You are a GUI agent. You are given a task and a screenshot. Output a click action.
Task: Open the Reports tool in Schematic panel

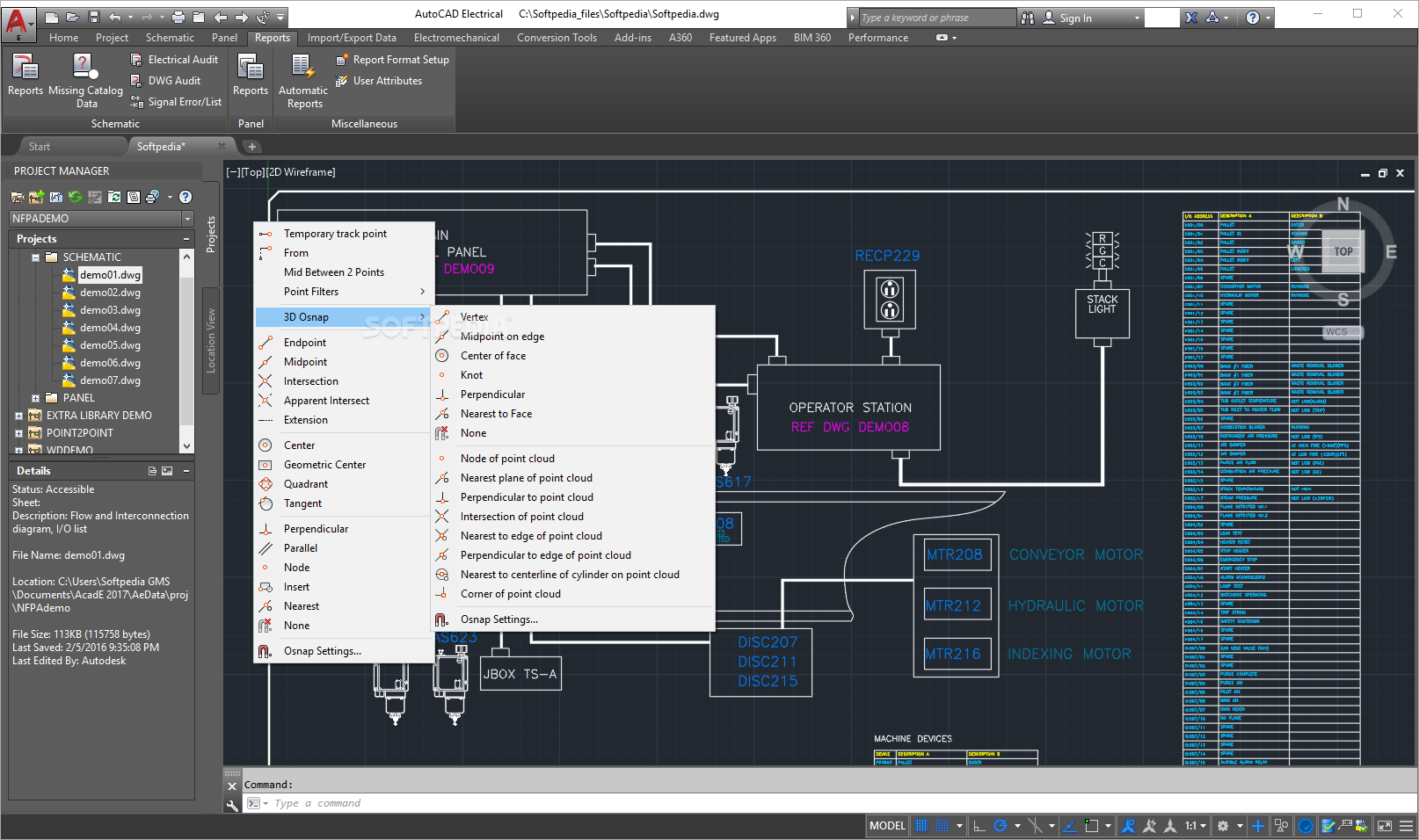coord(25,76)
